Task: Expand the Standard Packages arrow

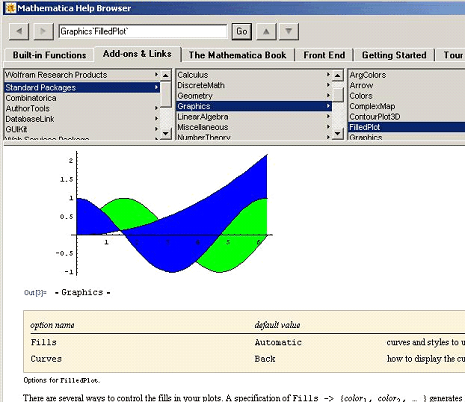Action: (x=156, y=88)
